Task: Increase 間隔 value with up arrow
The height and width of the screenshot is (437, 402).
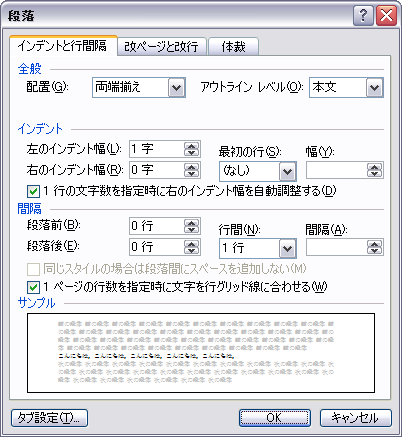Action: 375,244
